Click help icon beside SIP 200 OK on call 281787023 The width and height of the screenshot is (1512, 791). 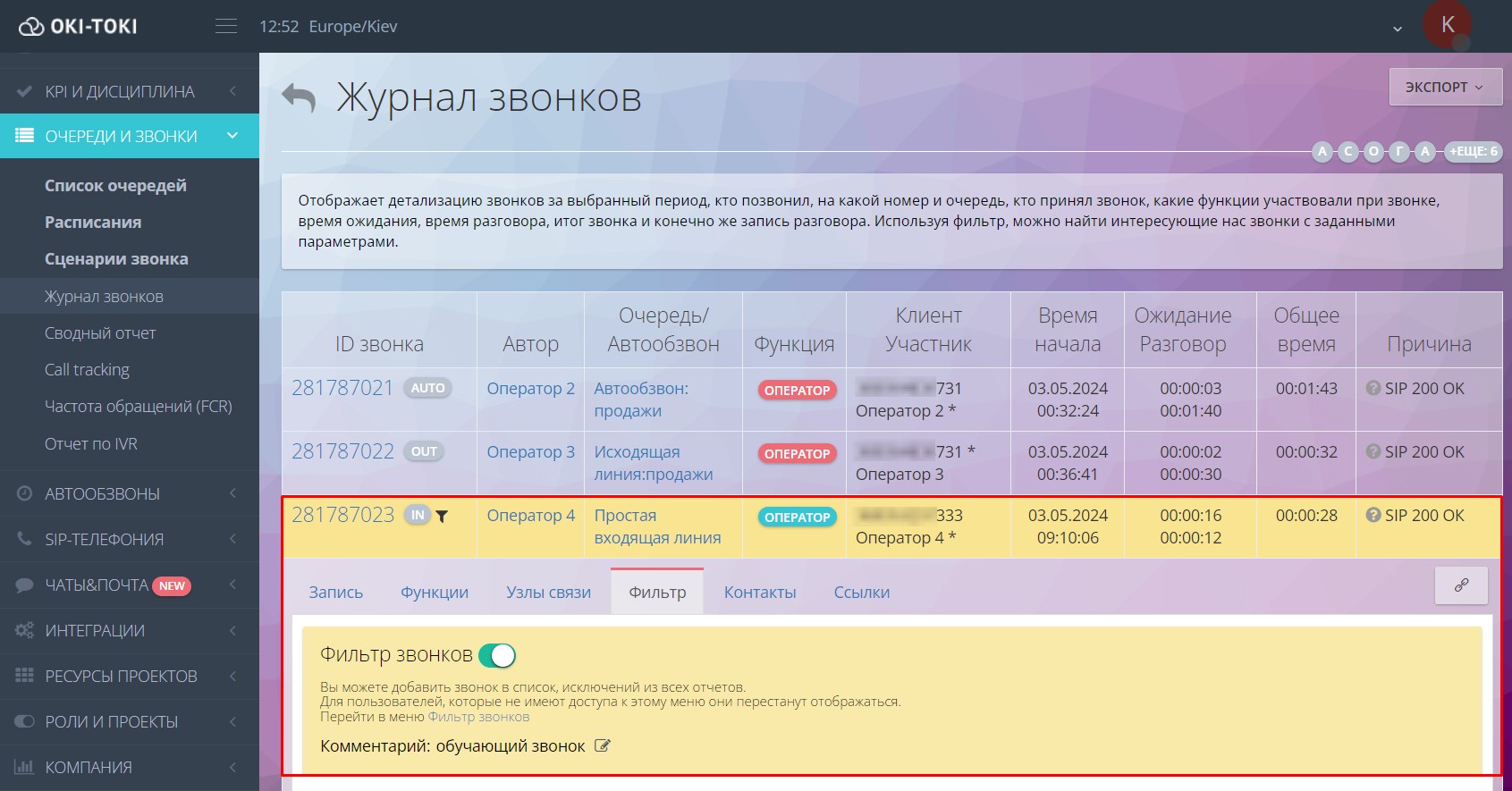point(1373,515)
